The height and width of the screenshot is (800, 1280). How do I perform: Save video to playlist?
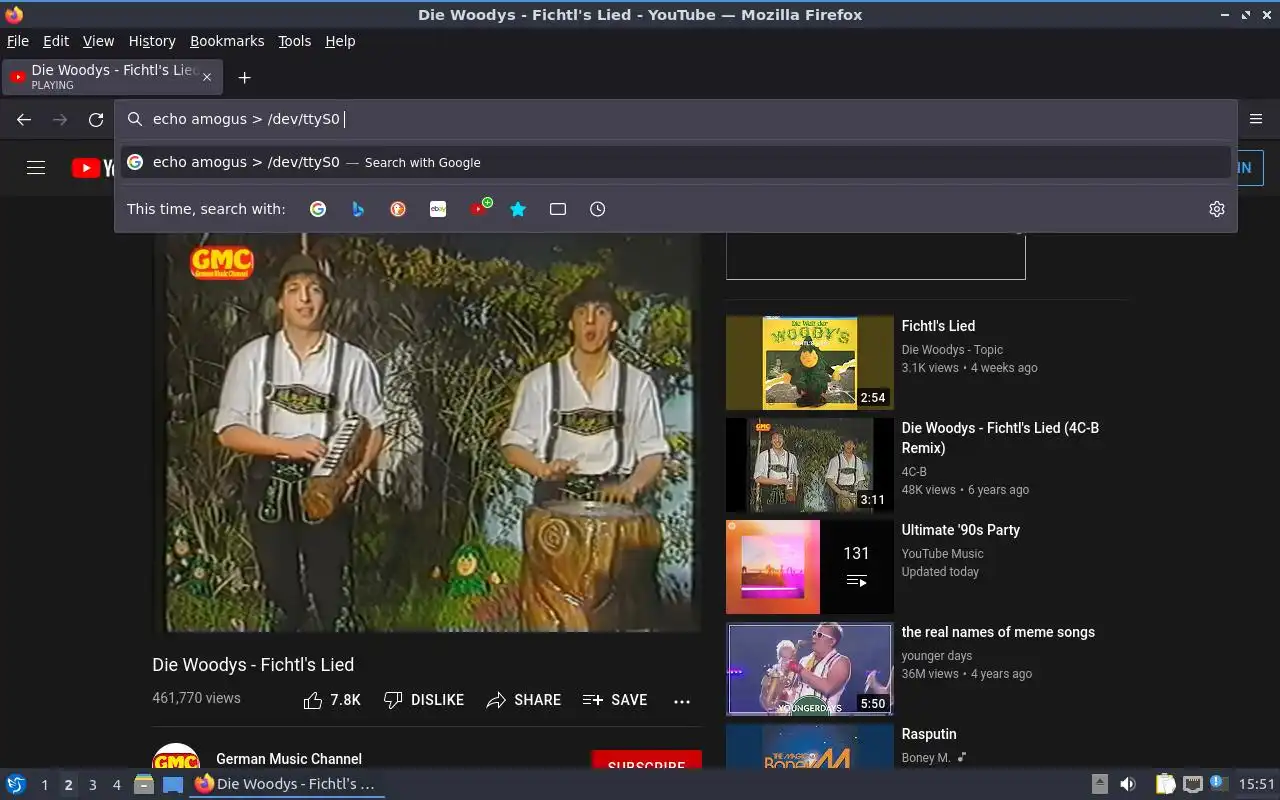point(615,700)
